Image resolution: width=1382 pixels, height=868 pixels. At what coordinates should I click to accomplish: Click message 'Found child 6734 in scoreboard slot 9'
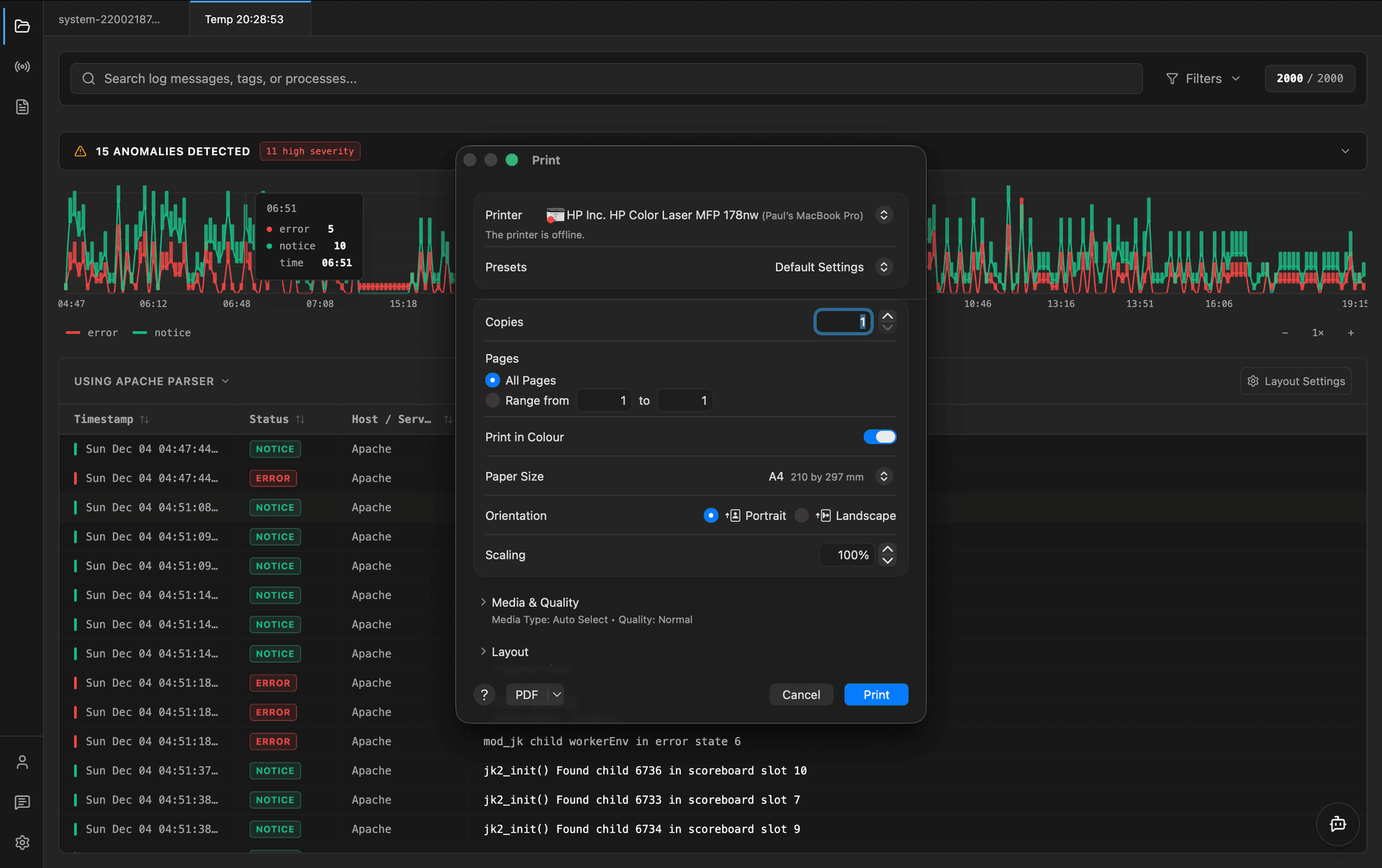[x=641, y=829]
